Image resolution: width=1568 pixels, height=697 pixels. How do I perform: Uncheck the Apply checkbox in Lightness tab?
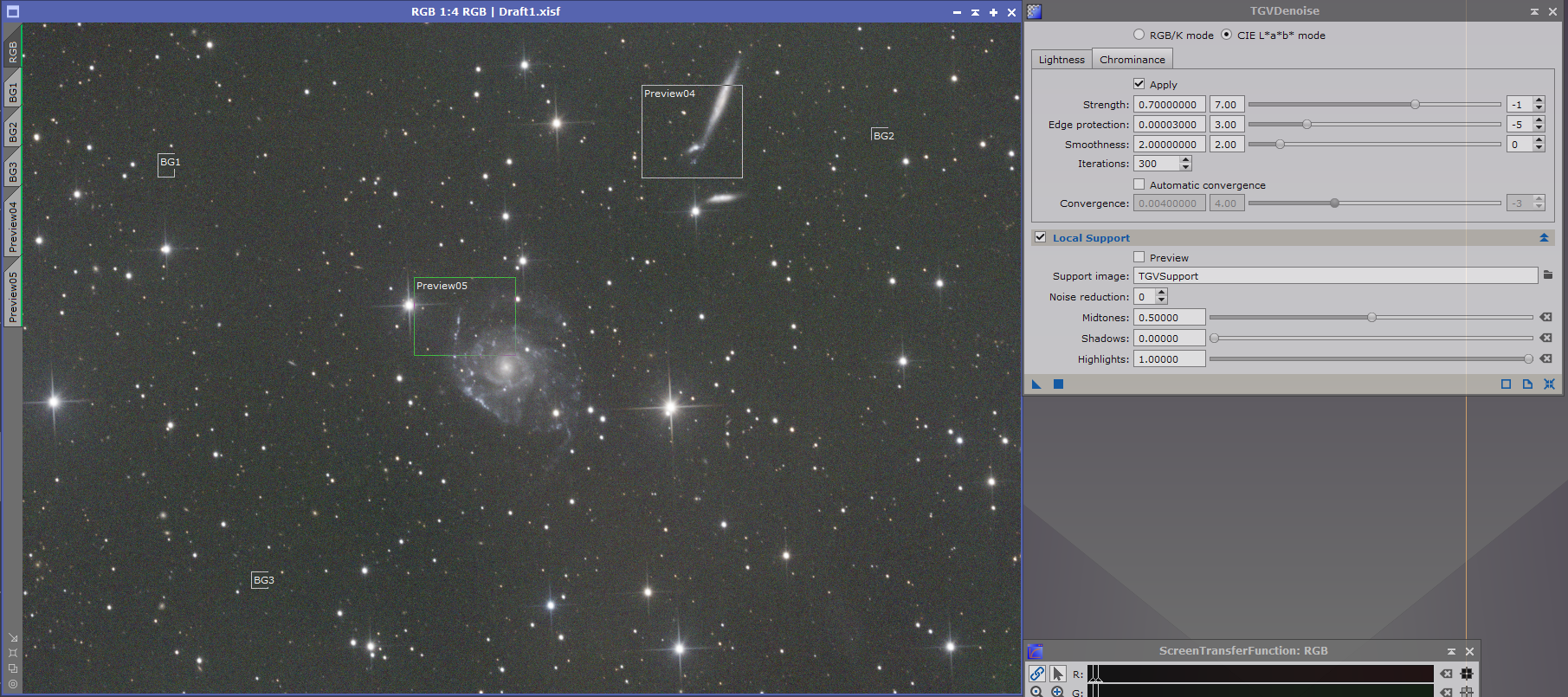click(x=1139, y=84)
